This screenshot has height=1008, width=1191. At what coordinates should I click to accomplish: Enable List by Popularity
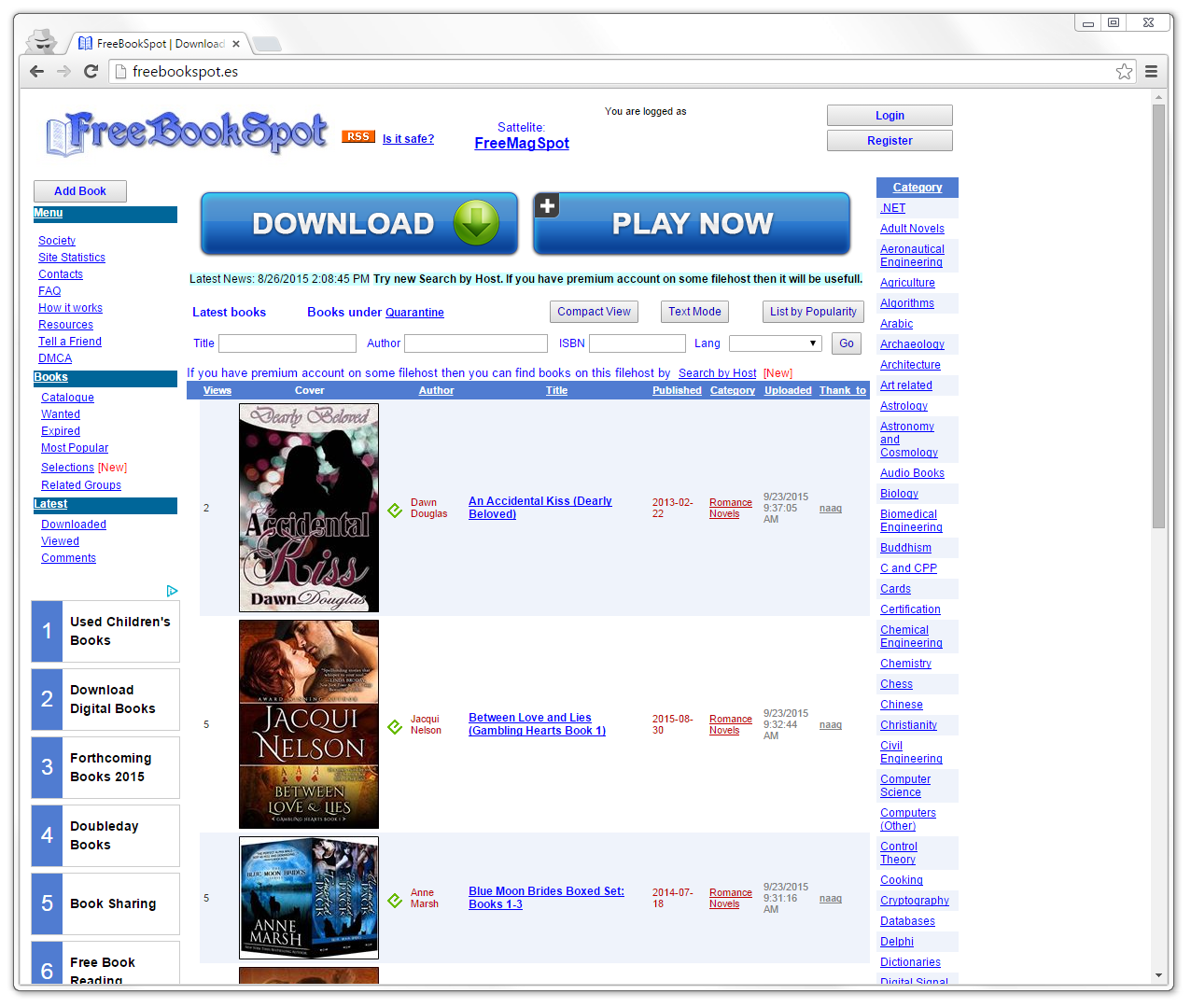[813, 311]
